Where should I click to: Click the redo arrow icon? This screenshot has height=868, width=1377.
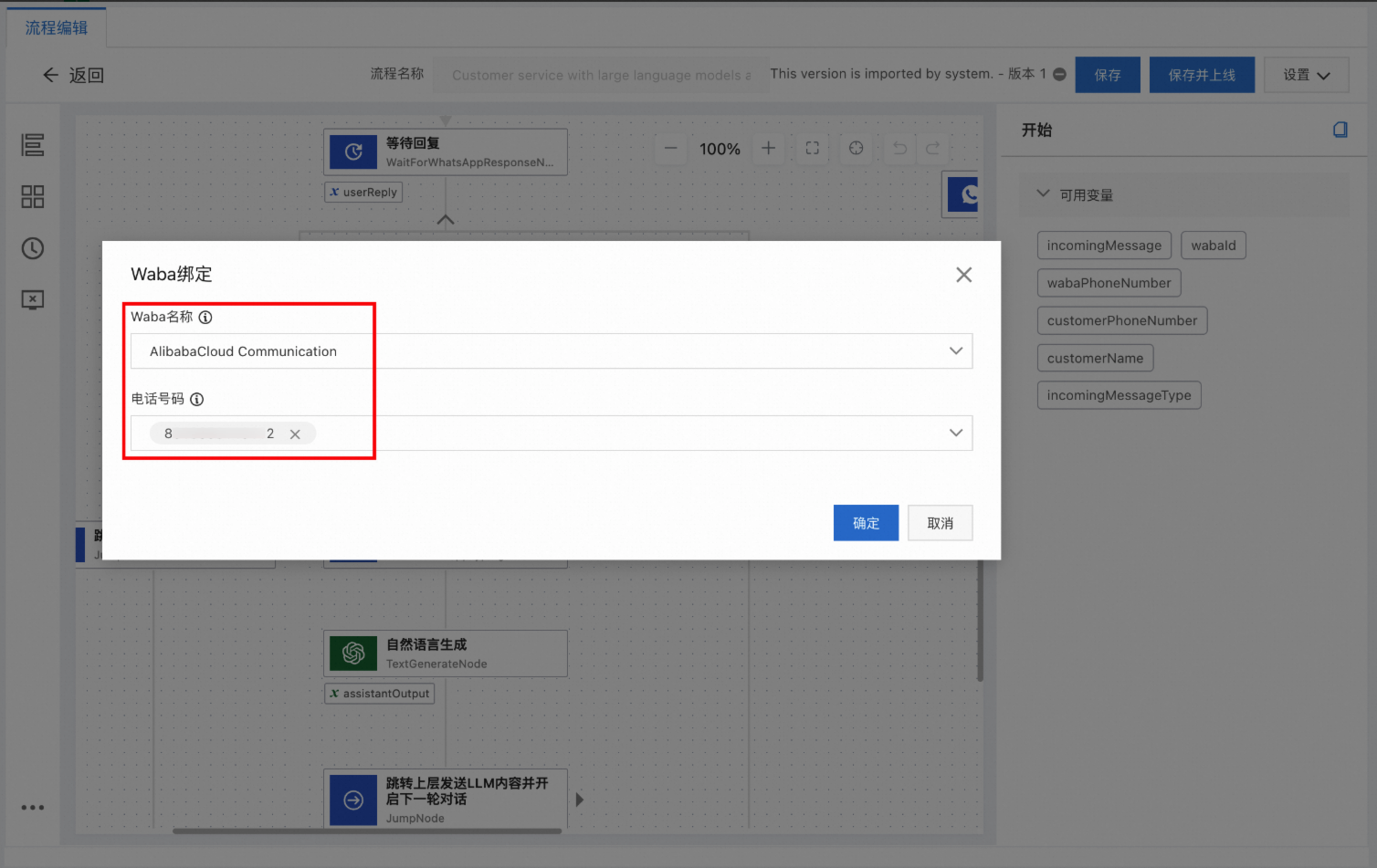coord(933,148)
